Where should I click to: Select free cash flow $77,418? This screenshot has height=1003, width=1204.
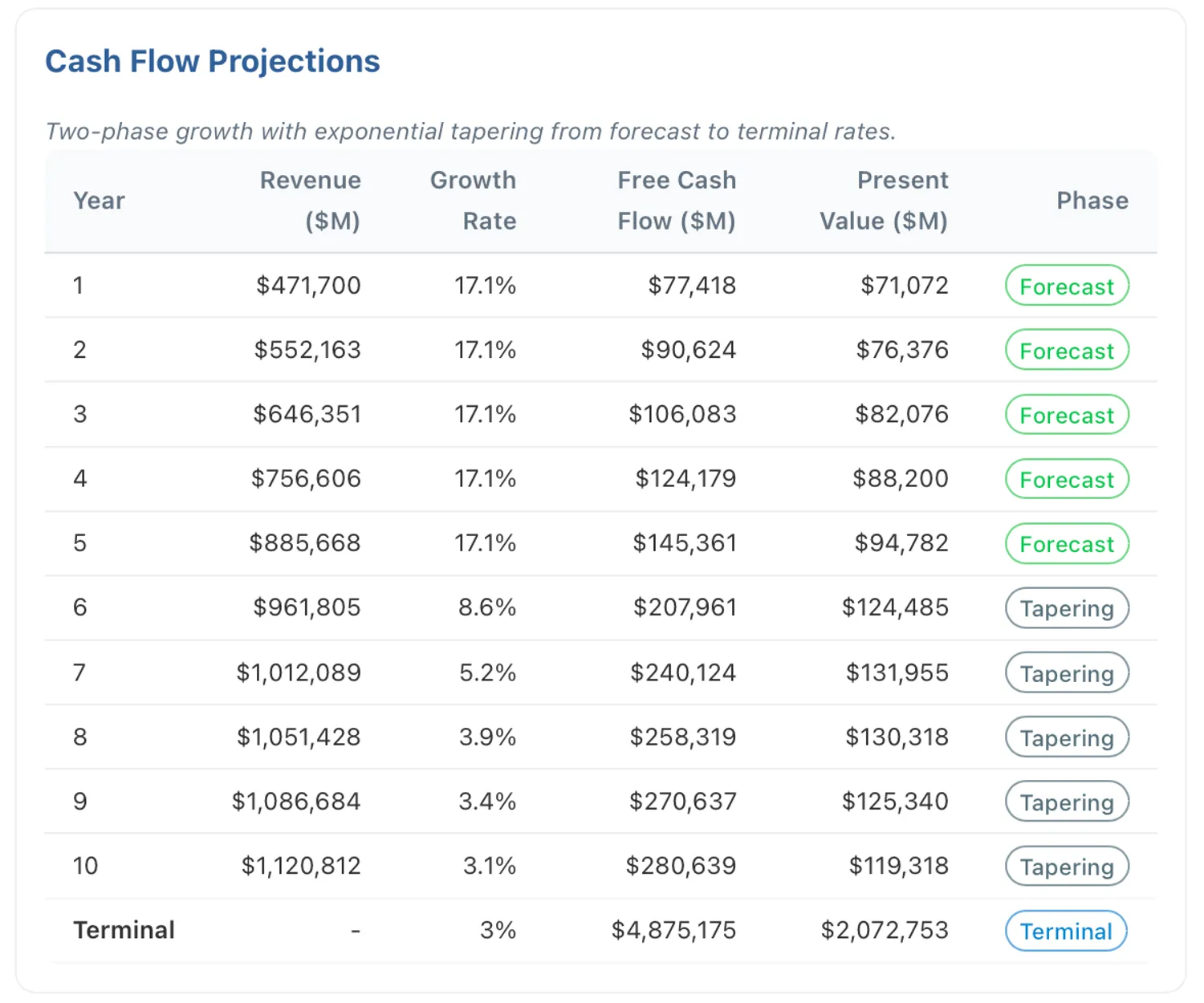(x=692, y=286)
